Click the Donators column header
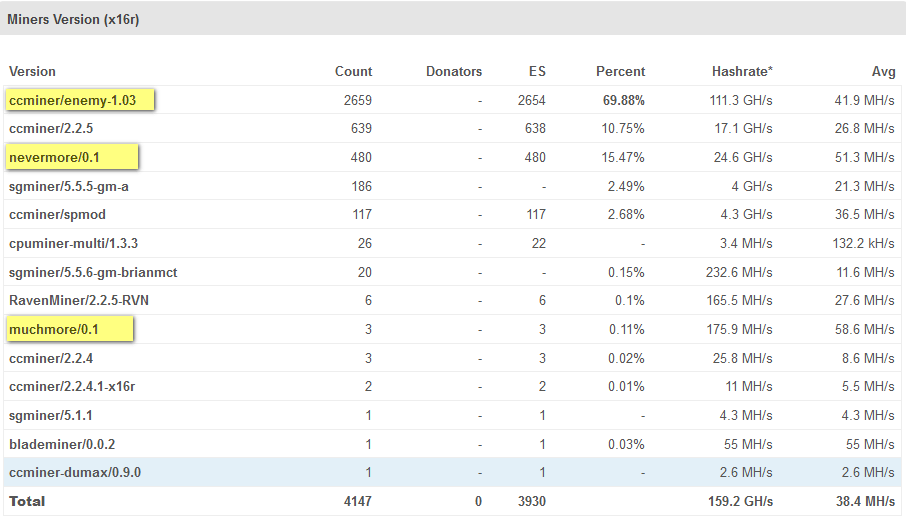906x524 pixels. click(453, 71)
